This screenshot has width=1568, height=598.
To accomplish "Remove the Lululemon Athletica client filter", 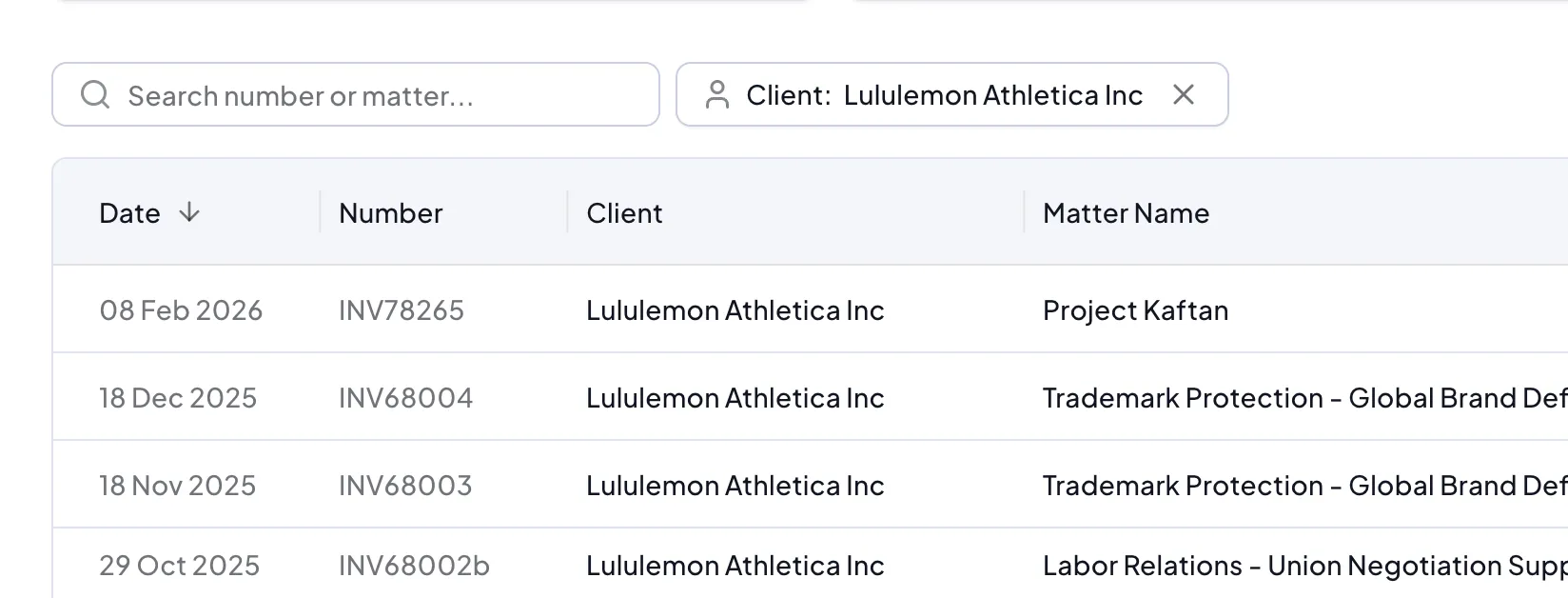I will (1184, 94).
